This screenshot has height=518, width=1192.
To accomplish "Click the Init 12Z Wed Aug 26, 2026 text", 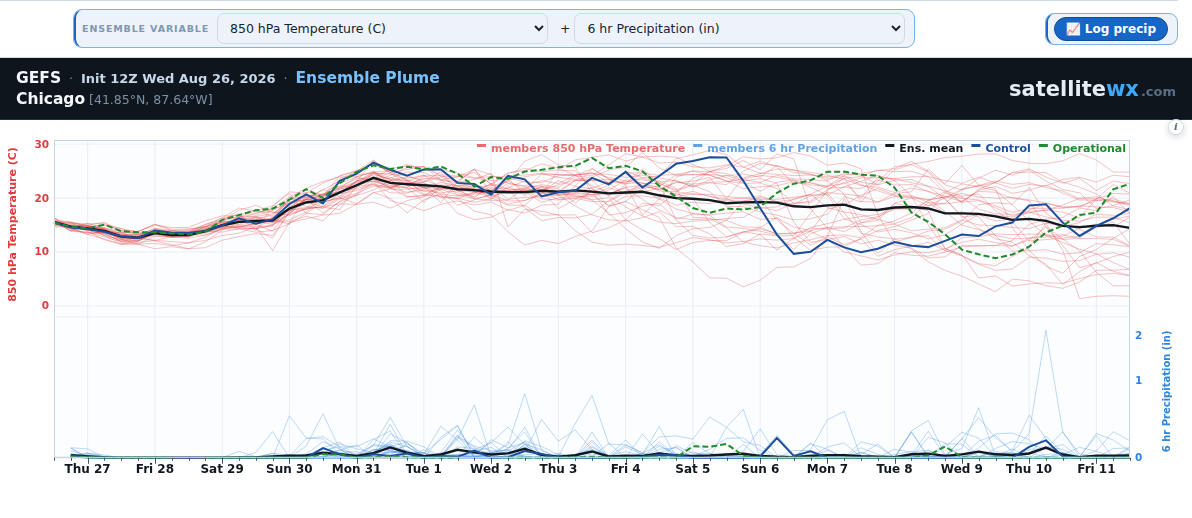I will tap(178, 78).
